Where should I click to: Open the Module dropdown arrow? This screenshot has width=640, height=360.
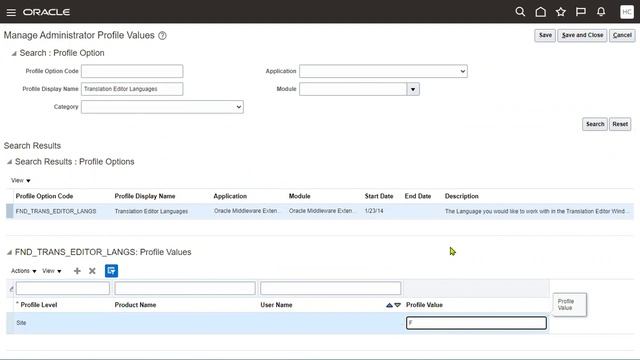click(x=413, y=89)
